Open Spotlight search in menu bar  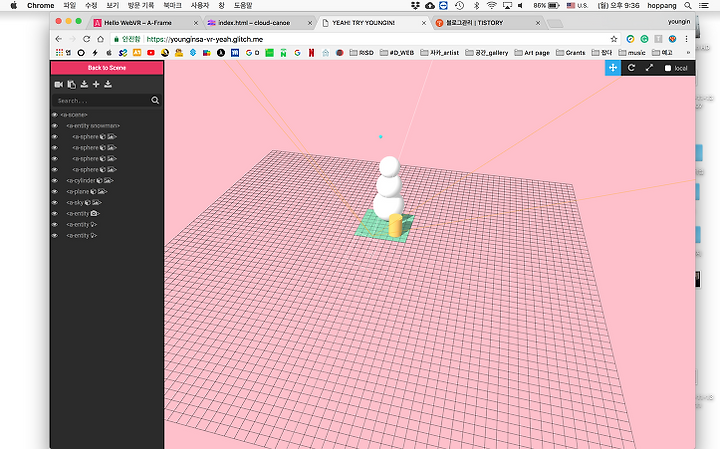tap(687, 6)
